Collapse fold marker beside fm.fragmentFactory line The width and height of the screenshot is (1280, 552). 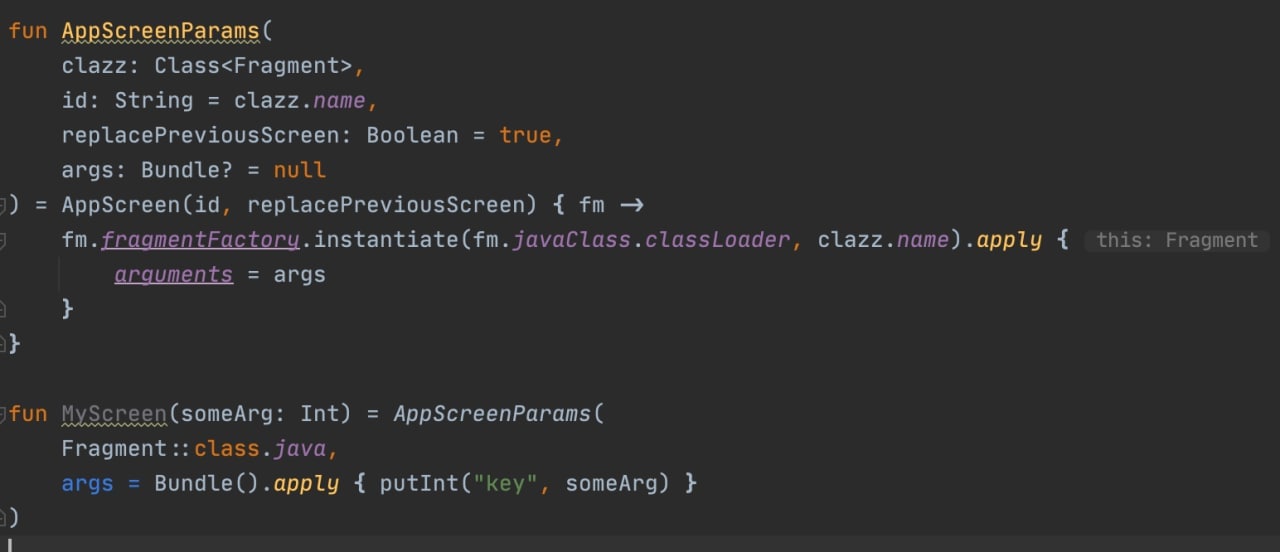[x=3, y=240]
